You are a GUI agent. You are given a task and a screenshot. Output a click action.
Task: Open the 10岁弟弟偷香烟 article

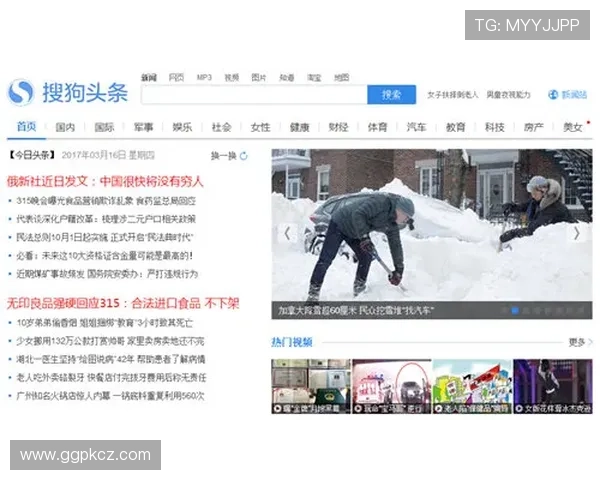coord(104,323)
